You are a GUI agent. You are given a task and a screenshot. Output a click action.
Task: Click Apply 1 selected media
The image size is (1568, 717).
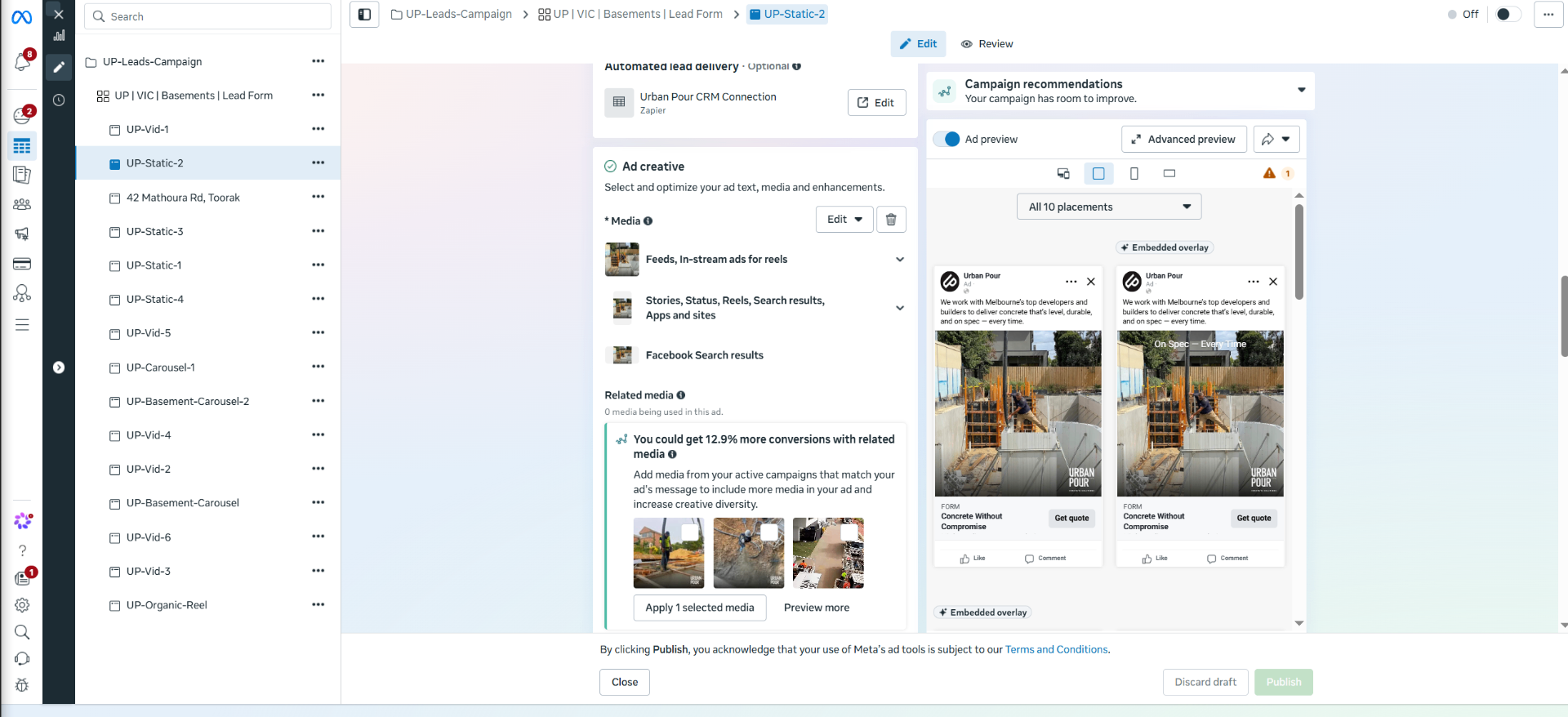tap(700, 608)
